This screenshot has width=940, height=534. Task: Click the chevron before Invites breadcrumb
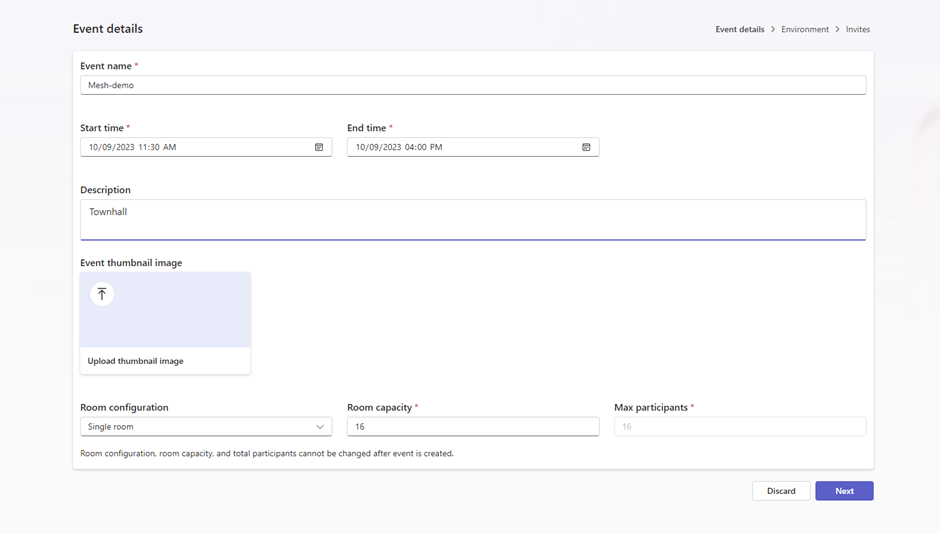[x=837, y=30]
